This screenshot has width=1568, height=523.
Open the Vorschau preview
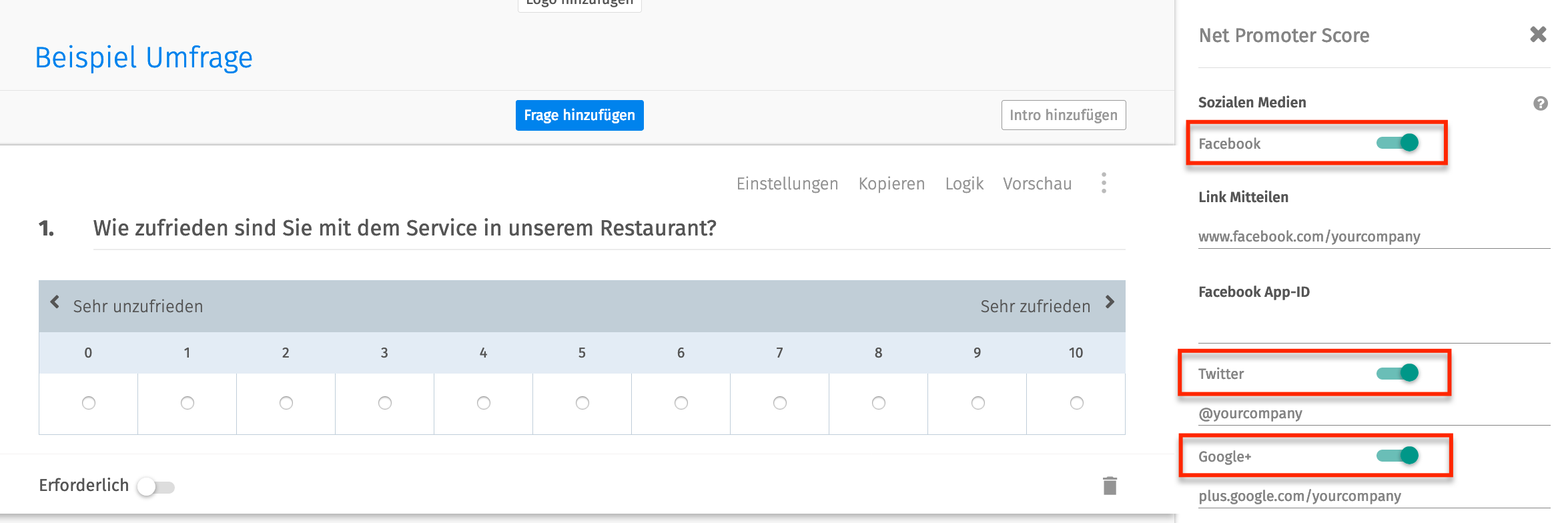tap(1037, 183)
